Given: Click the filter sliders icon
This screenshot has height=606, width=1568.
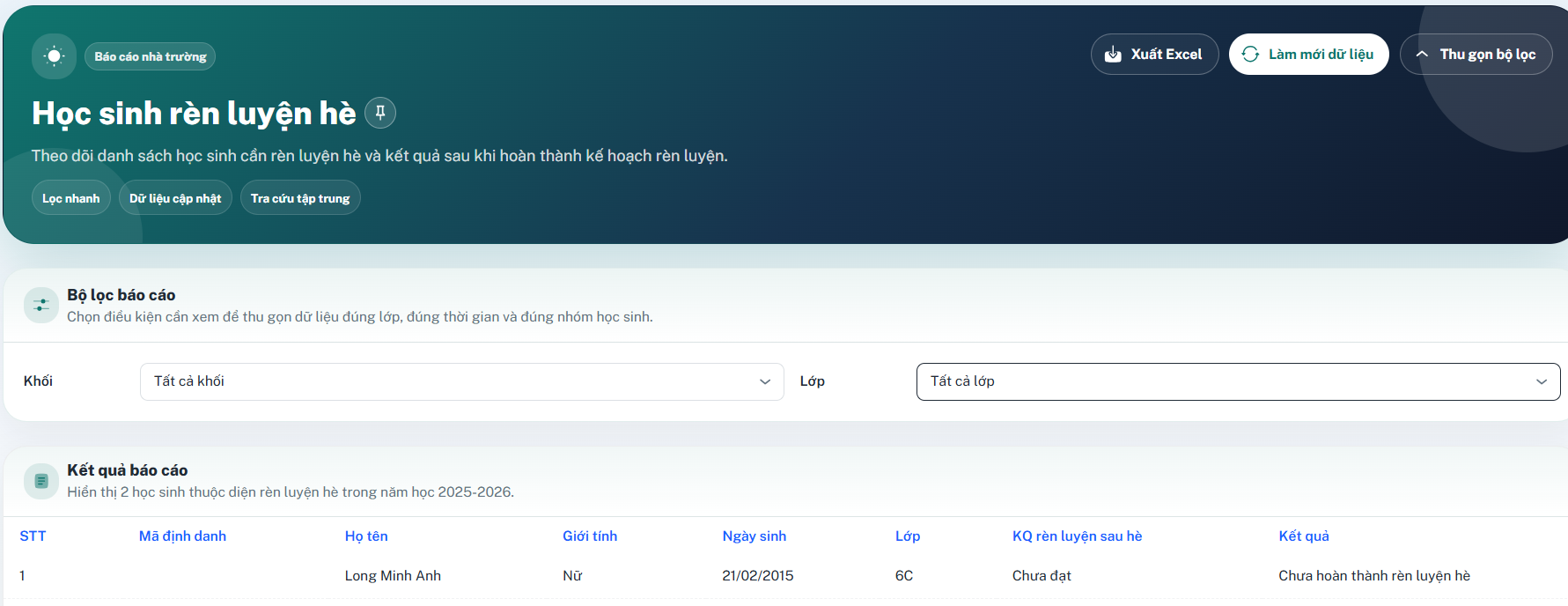Looking at the screenshot, I should click(41, 306).
